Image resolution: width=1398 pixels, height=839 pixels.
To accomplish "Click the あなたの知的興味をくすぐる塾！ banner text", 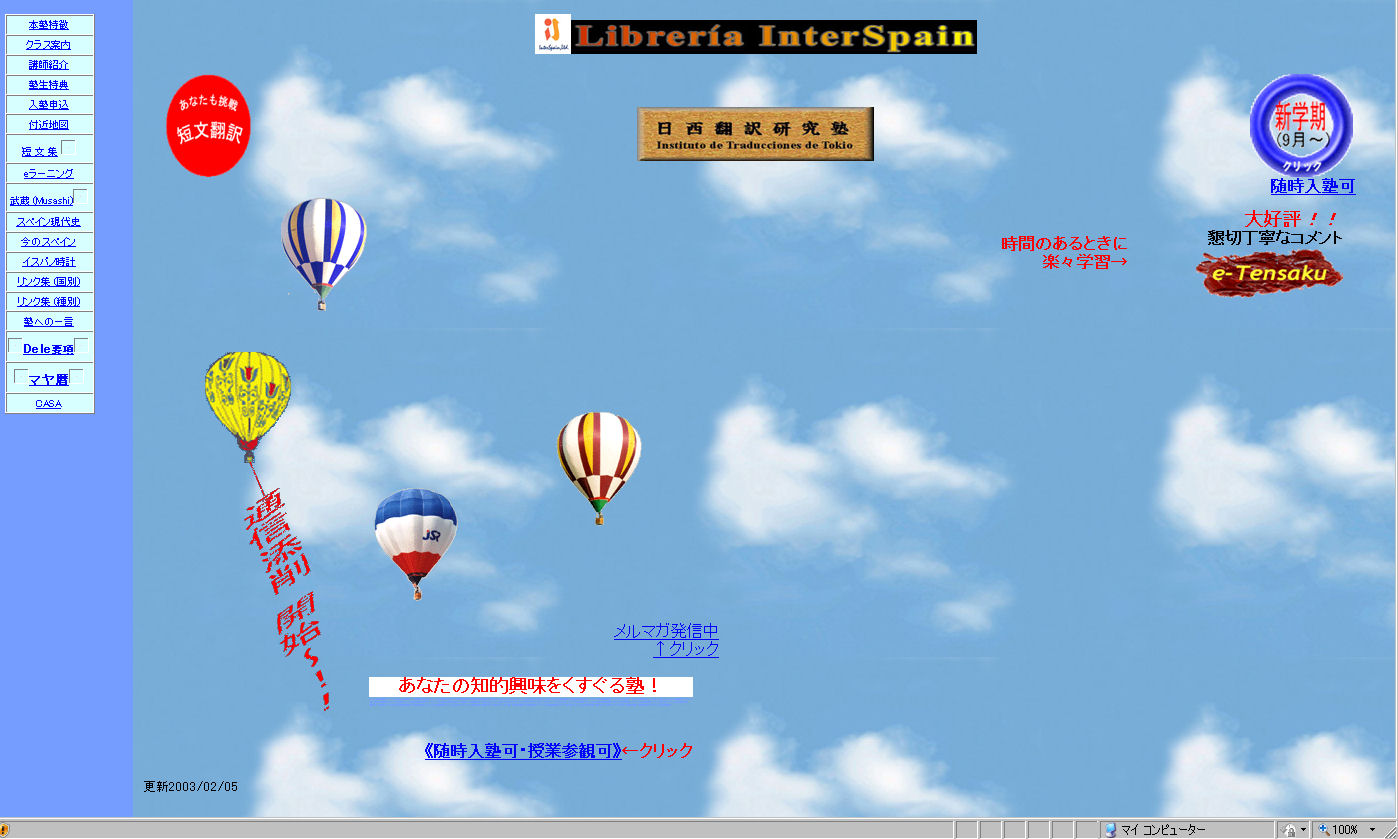I will (x=530, y=686).
